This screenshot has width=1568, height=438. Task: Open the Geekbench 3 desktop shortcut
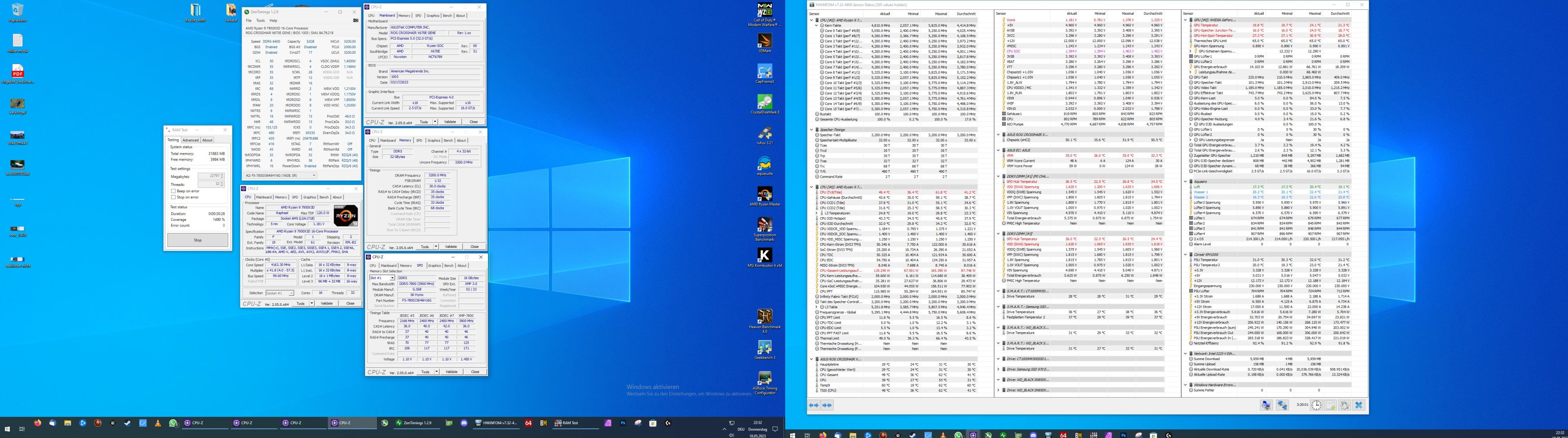pyautogui.click(x=764, y=350)
